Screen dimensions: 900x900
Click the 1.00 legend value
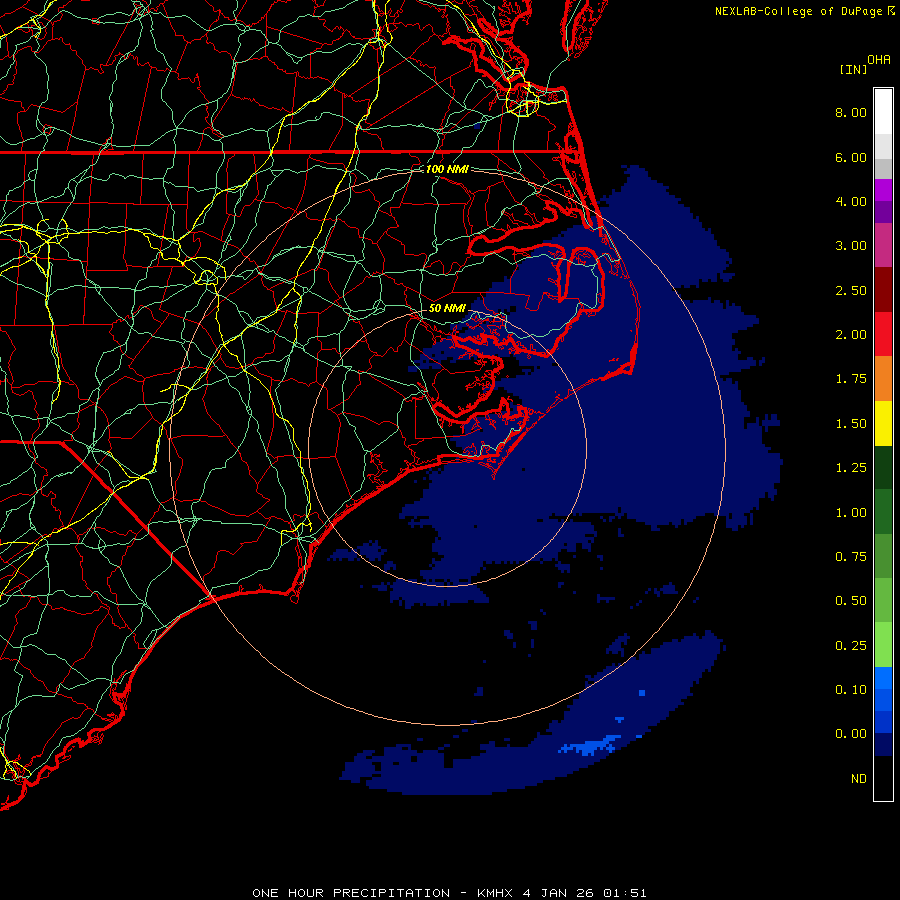point(851,513)
